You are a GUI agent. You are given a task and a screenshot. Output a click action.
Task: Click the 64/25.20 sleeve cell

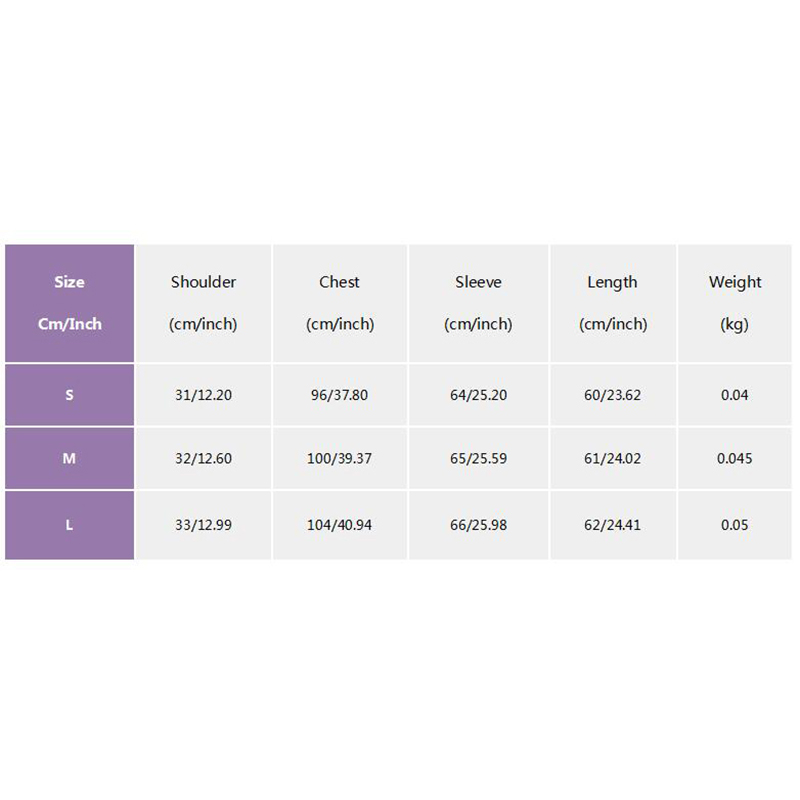[x=478, y=395]
